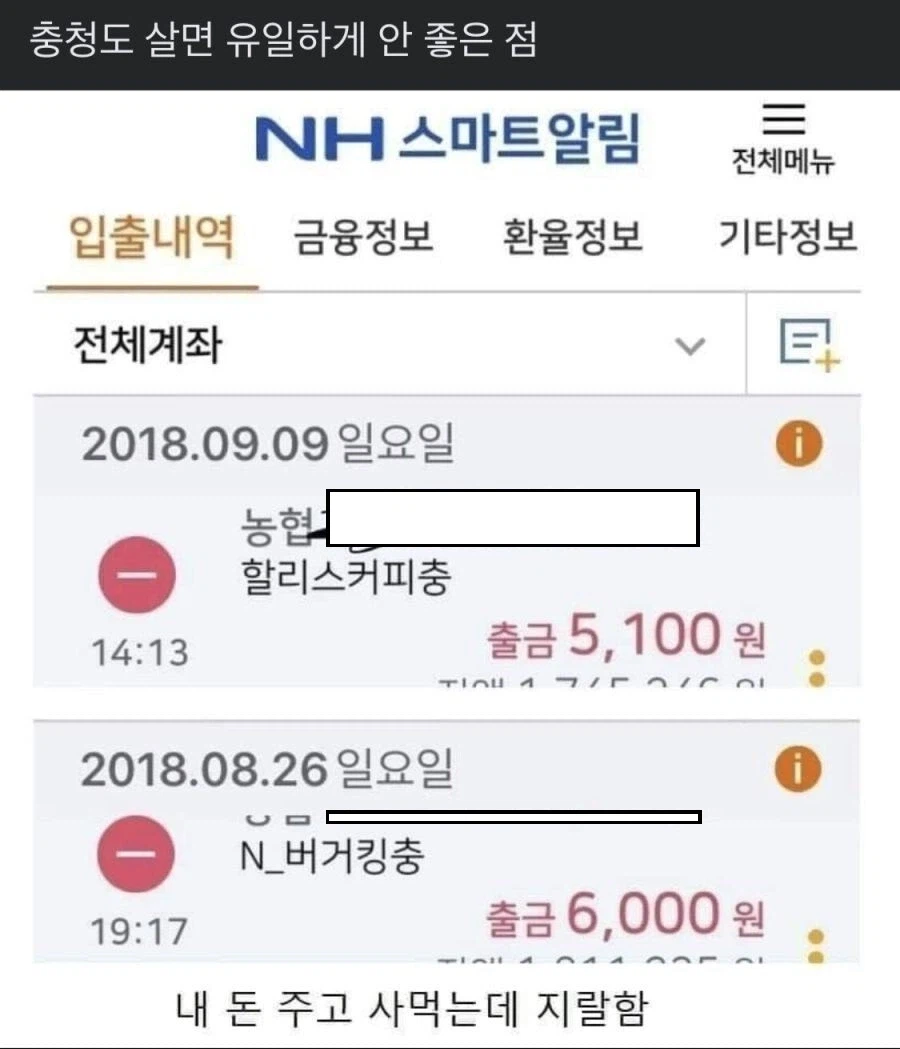Open the 기타정보 tab
900x1049 pixels.
pyautogui.click(x=789, y=236)
